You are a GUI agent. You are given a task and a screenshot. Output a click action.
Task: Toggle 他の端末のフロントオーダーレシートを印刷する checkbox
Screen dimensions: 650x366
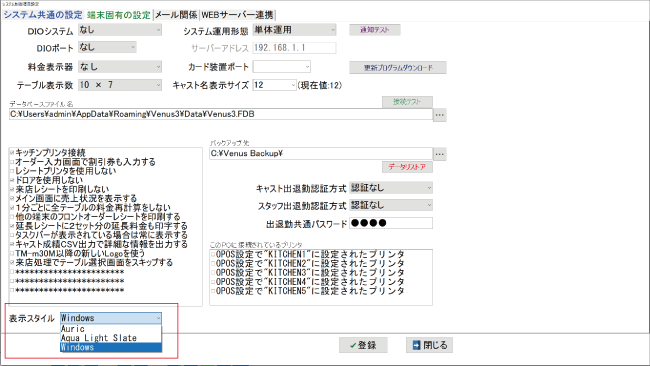(x=12, y=217)
